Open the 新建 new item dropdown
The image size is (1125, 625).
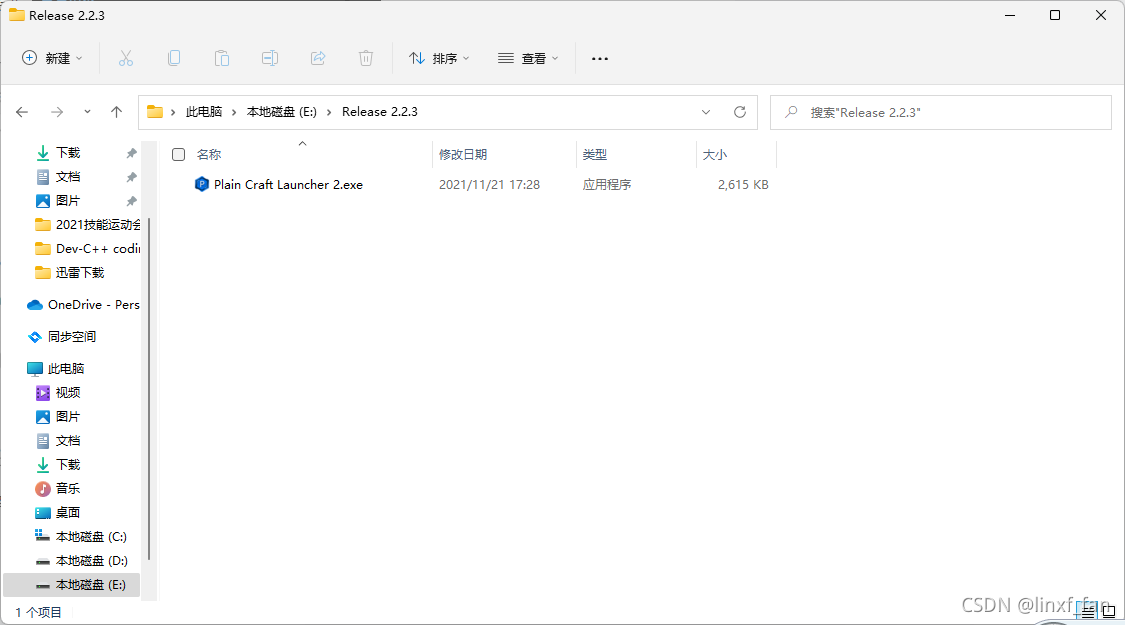tap(52, 58)
